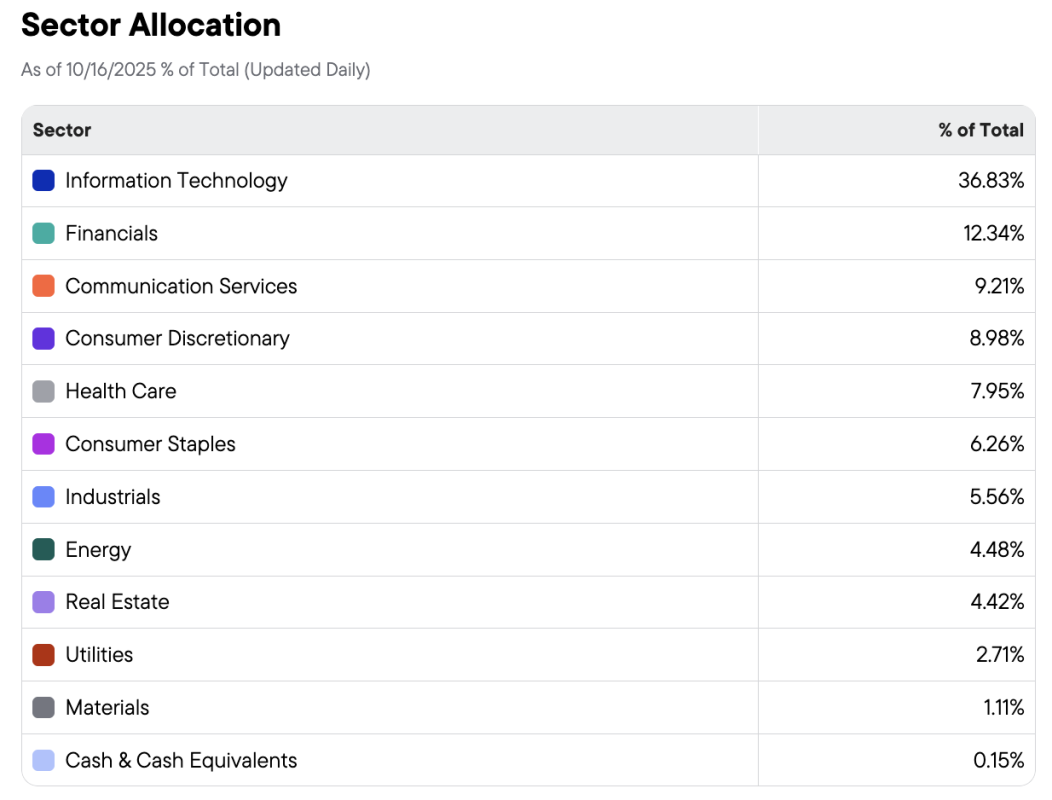Click the Sector Allocation heading
Viewport: 1052px width, 800px height.
(151, 25)
